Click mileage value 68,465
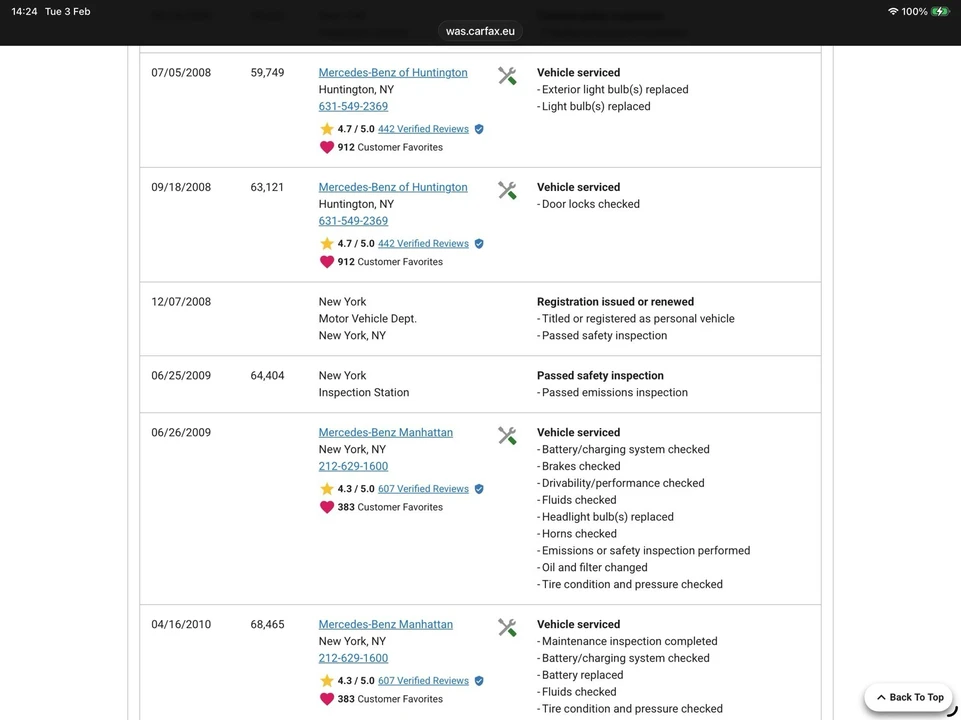This screenshot has height=720, width=961. [267, 624]
